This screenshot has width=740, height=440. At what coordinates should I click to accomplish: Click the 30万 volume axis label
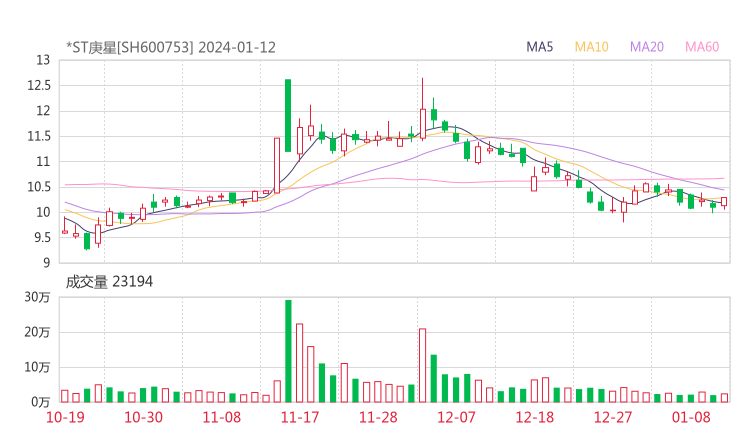pyautogui.click(x=37, y=297)
